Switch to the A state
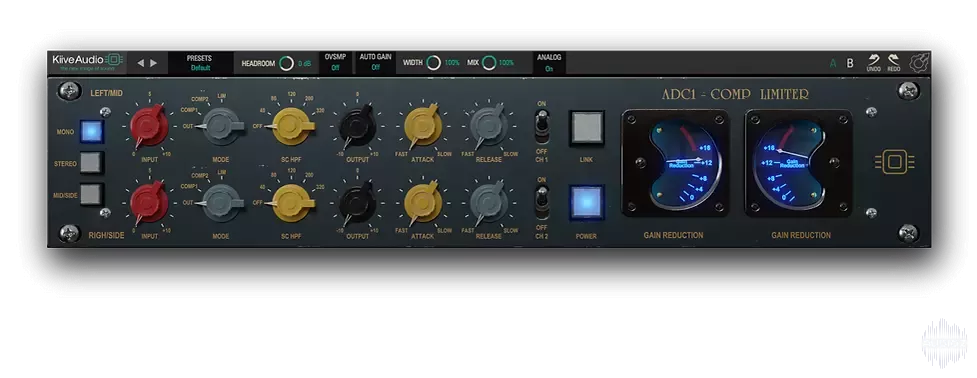 (833, 63)
